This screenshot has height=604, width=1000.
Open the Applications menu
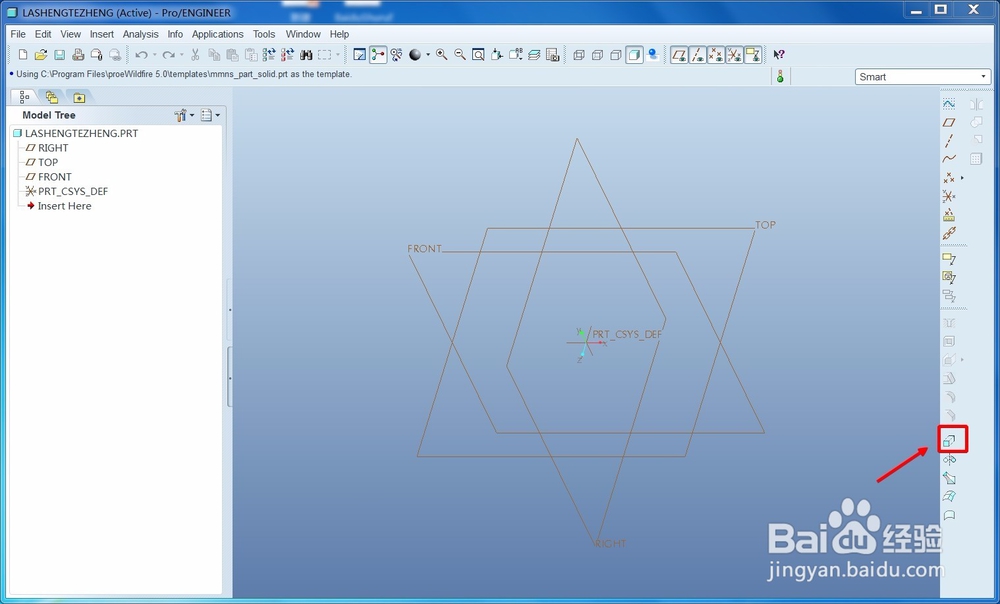217,34
